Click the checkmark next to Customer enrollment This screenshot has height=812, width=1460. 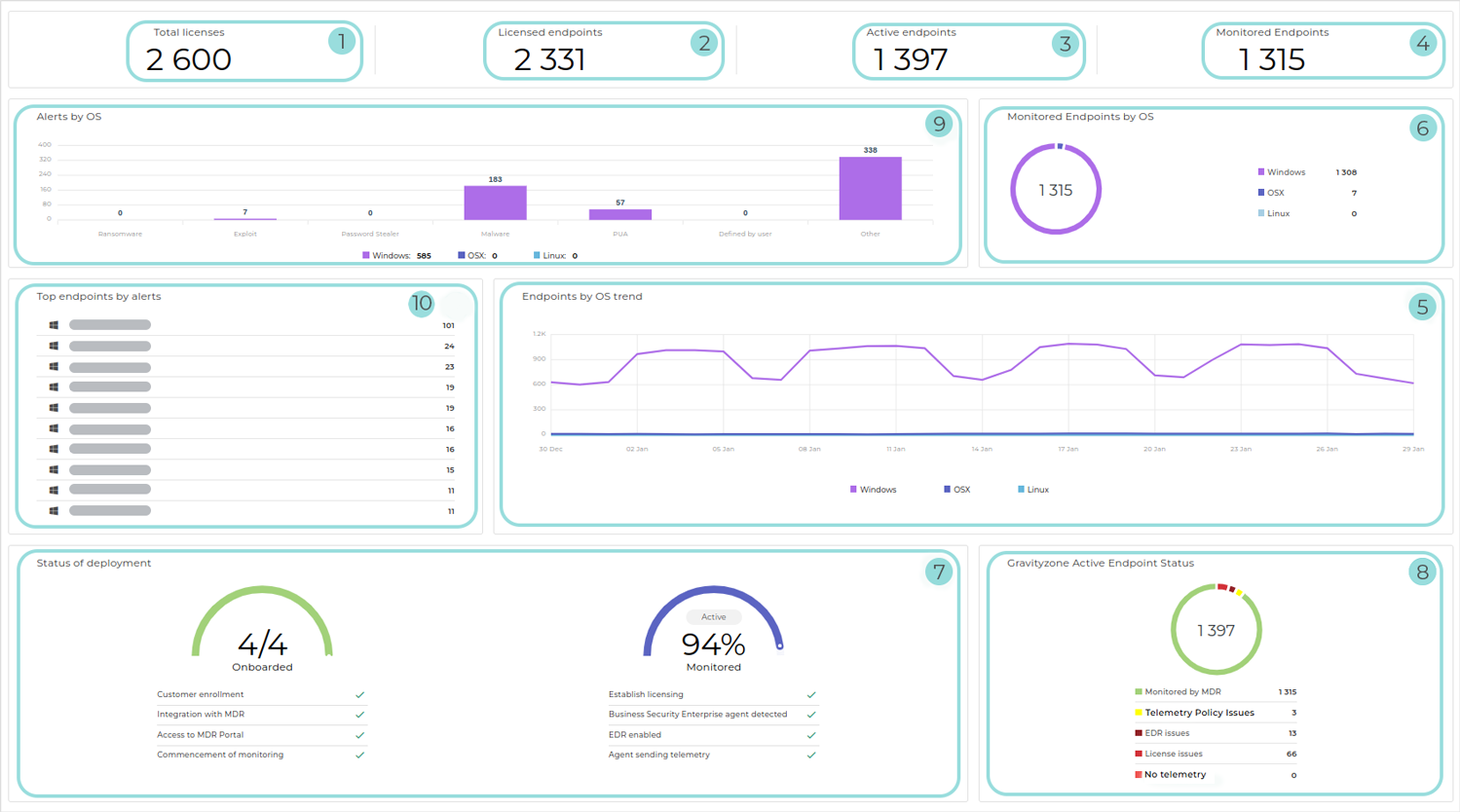(359, 695)
